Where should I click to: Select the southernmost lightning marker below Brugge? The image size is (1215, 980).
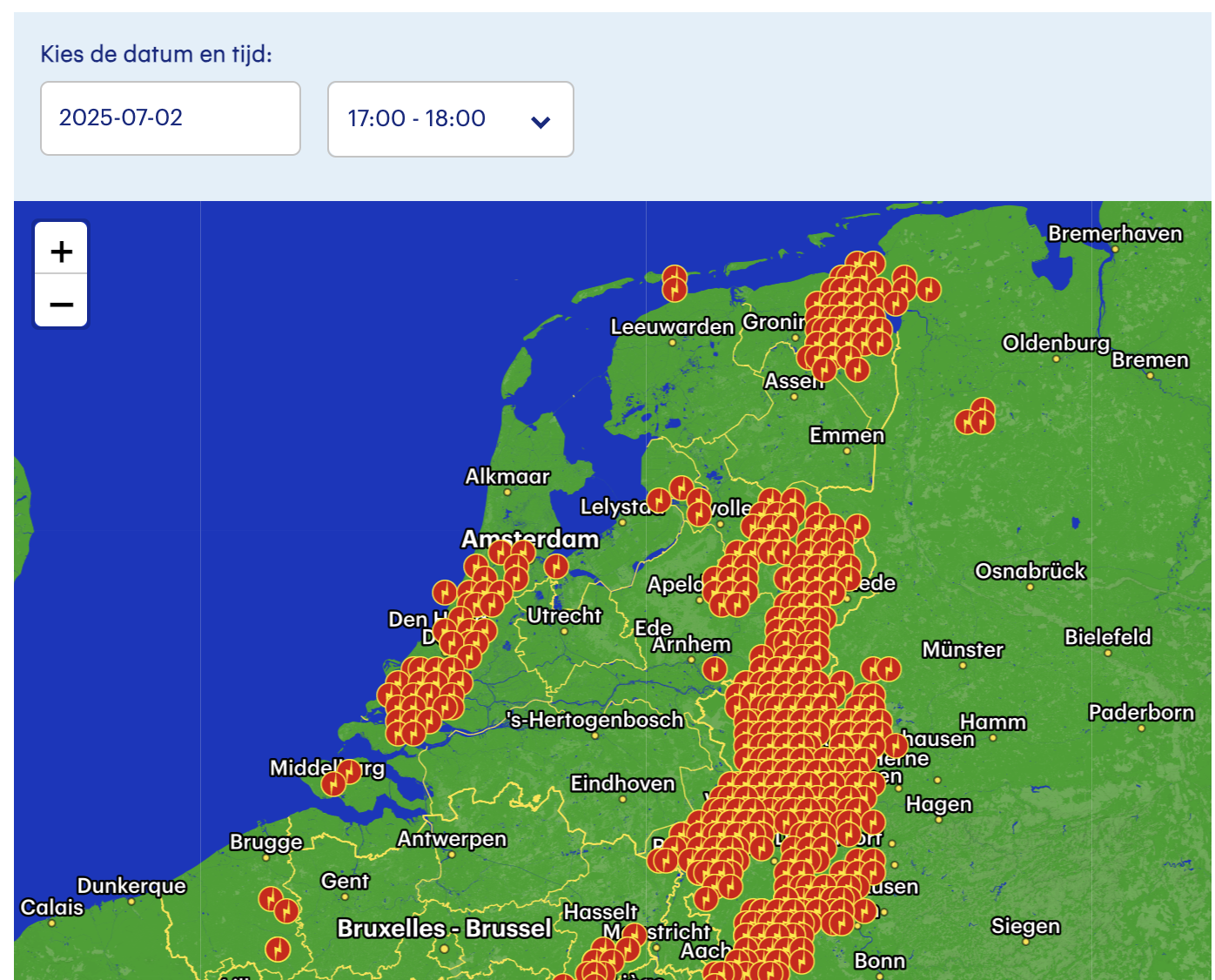click(278, 948)
